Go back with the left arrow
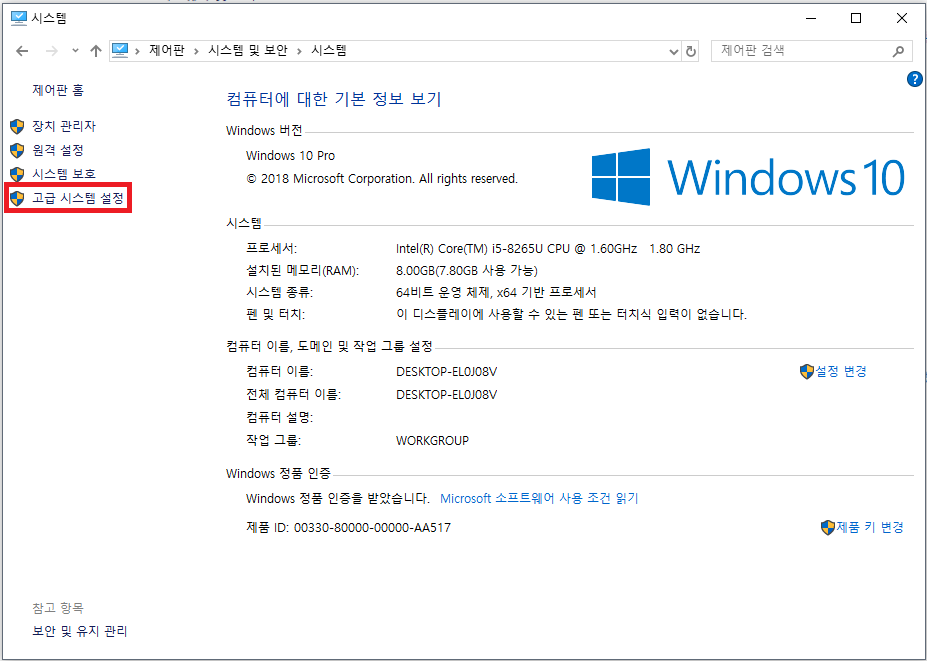 point(22,51)
